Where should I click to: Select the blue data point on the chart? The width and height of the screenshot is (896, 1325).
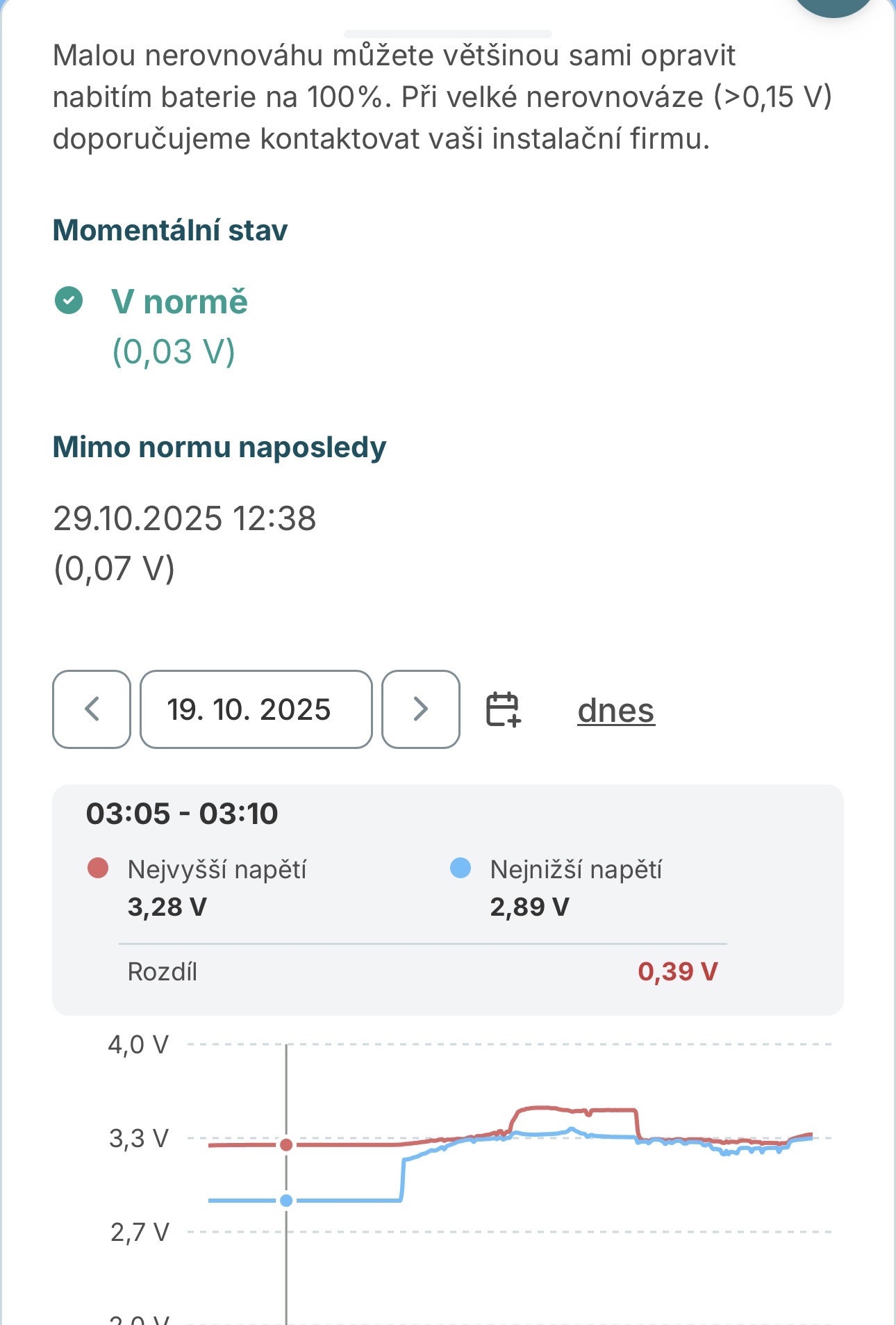click(x=286, y=1201)
